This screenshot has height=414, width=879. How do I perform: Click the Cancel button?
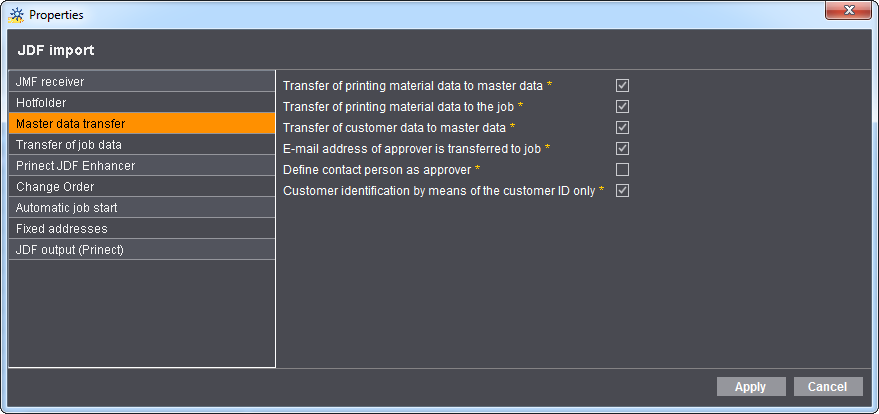(827, 387)
